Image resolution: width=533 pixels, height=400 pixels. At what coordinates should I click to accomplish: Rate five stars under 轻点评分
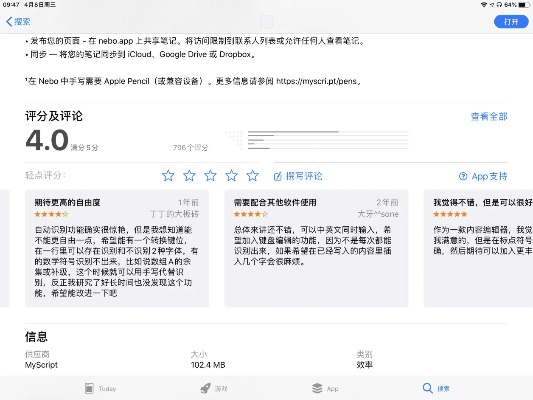tap(253, 176)
